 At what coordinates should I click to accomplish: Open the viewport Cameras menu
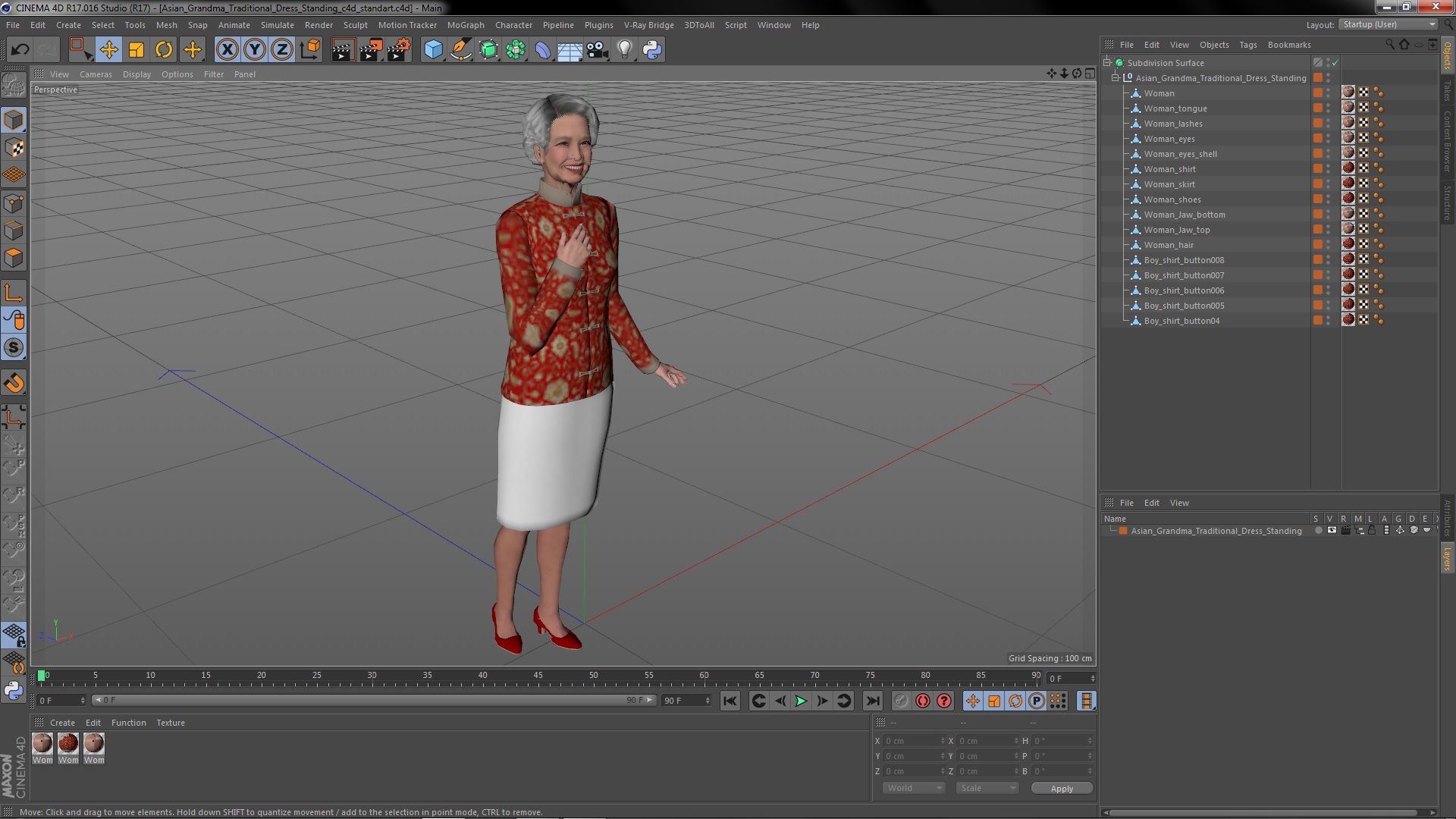pyautogui.click(x=96, y=74)
